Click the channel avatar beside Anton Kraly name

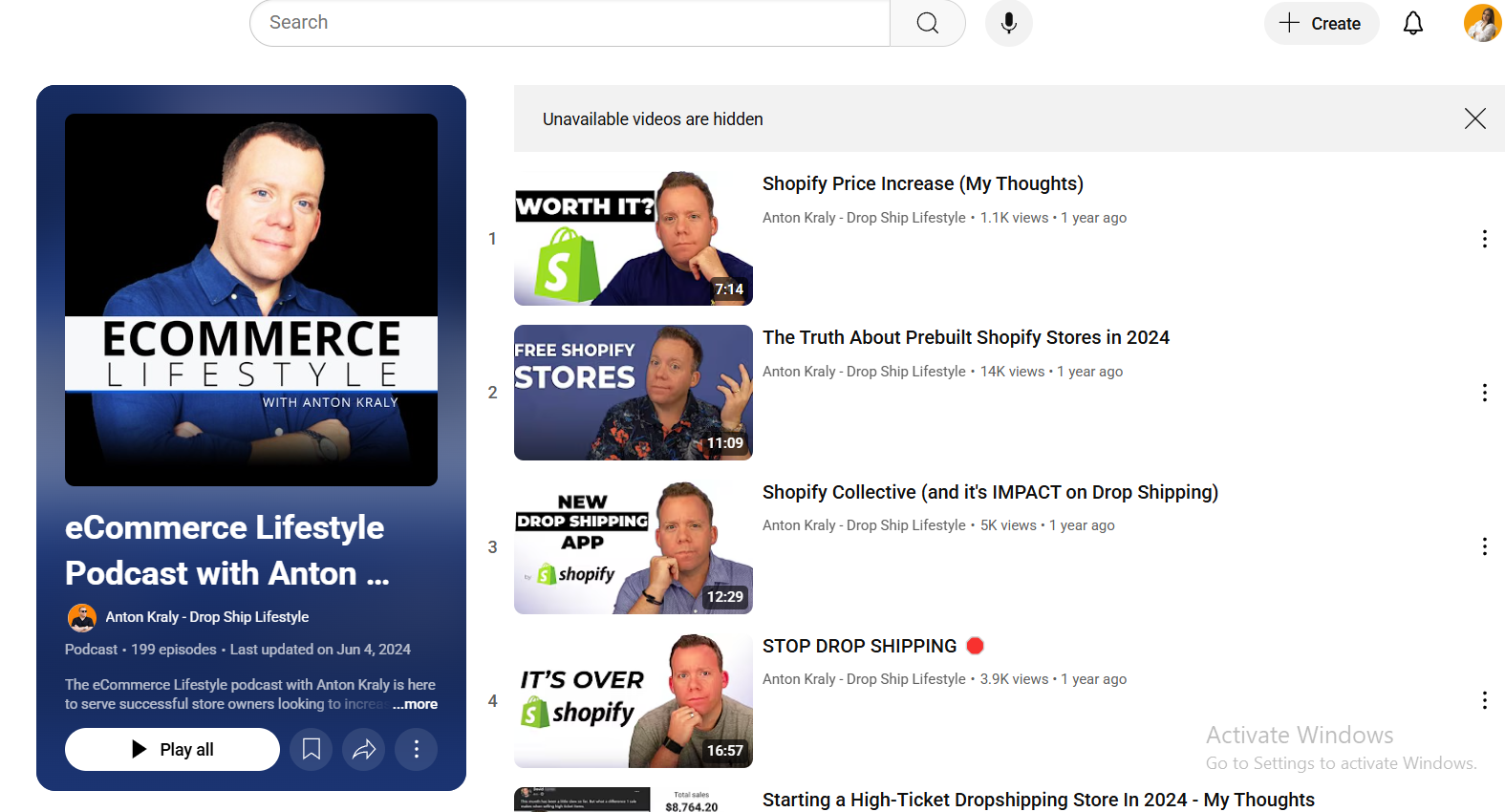coord(82,618)
